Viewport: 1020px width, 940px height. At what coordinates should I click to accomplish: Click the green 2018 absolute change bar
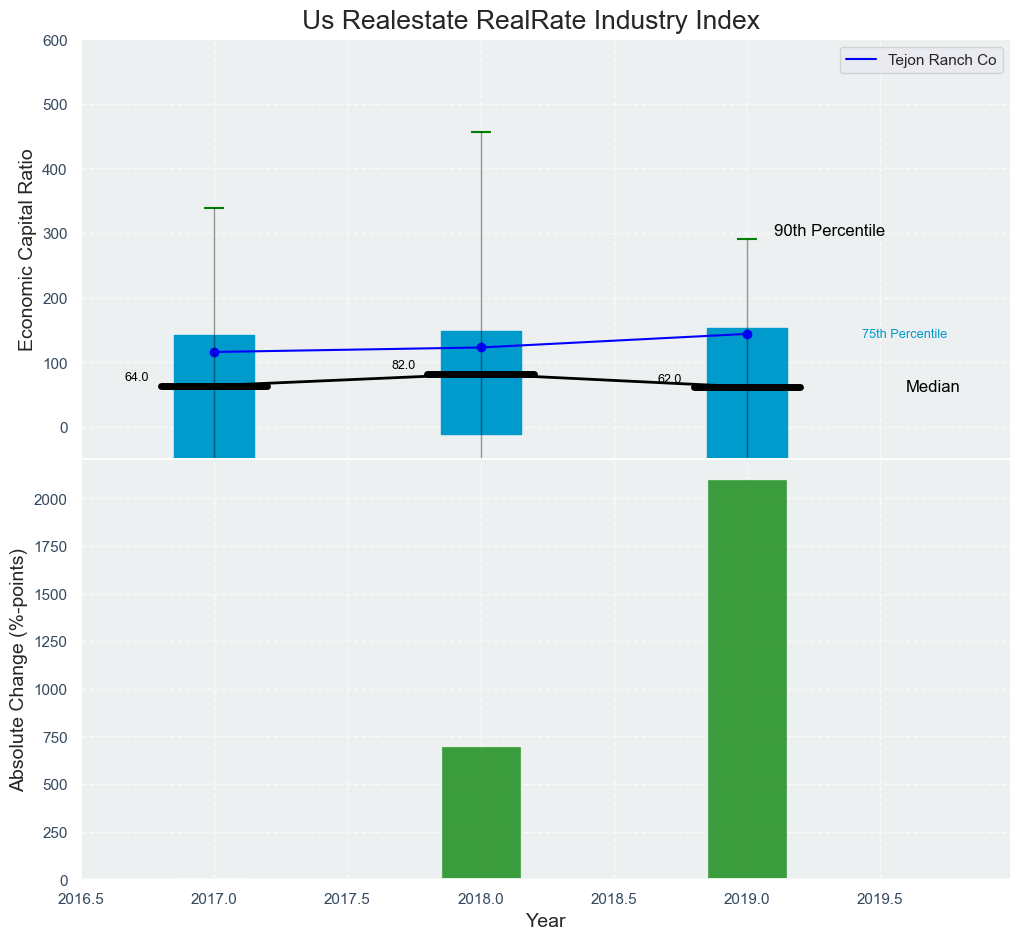click(x=481, y=812)
